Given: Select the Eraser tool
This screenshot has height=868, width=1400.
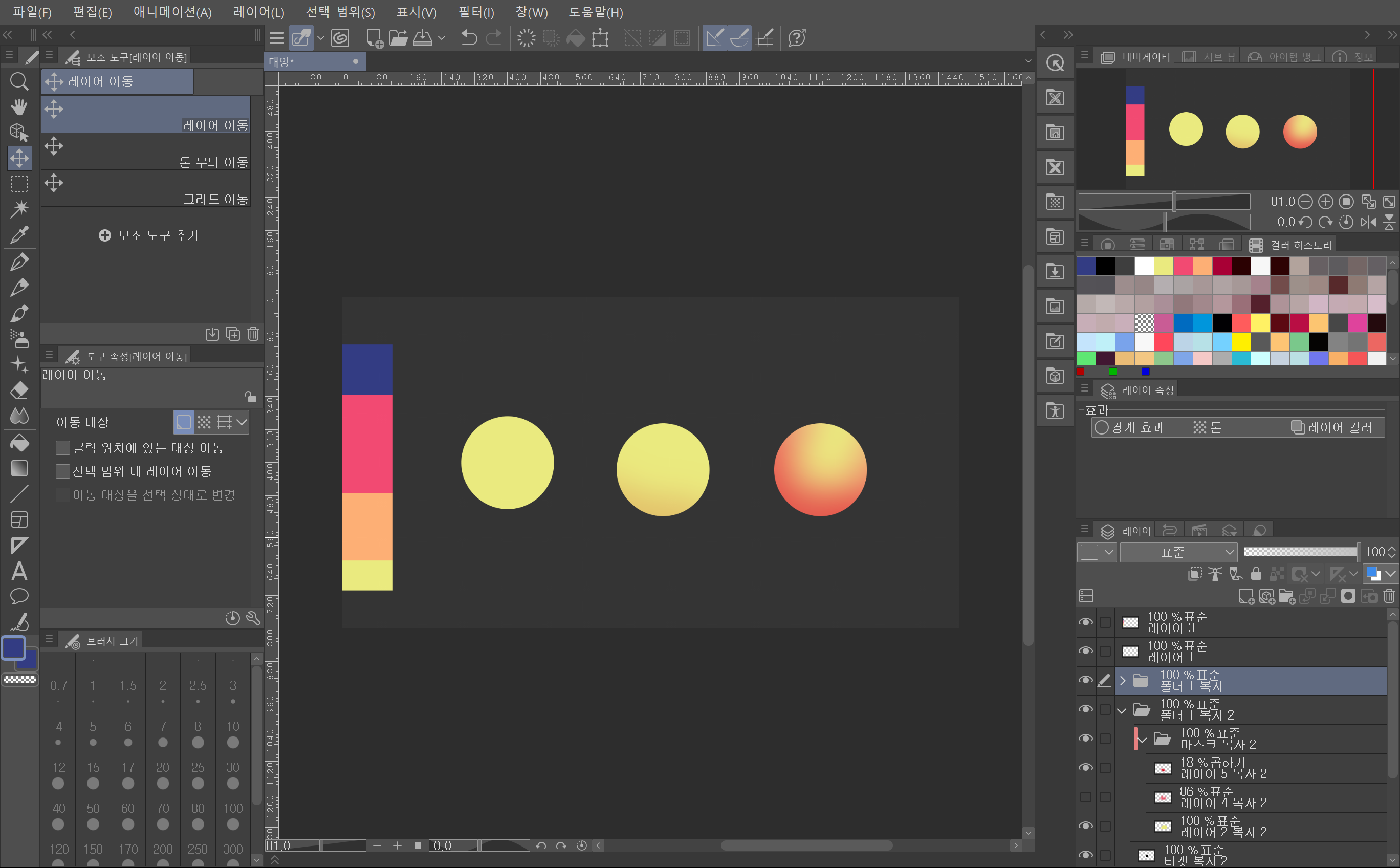Looking at the screenshot, I should click(19, 390).
